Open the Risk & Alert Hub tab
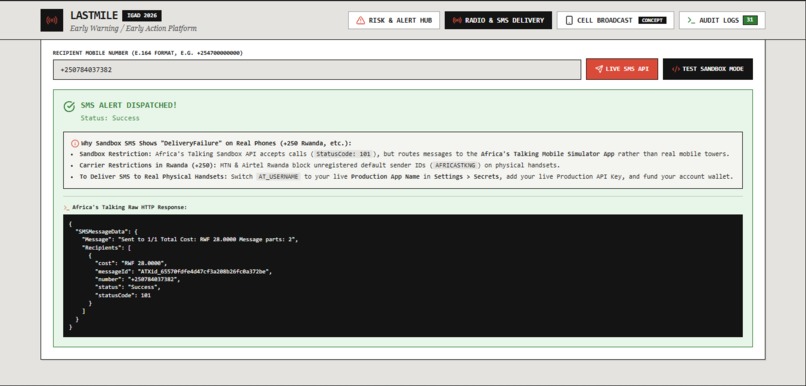 [x=394, y=21]
